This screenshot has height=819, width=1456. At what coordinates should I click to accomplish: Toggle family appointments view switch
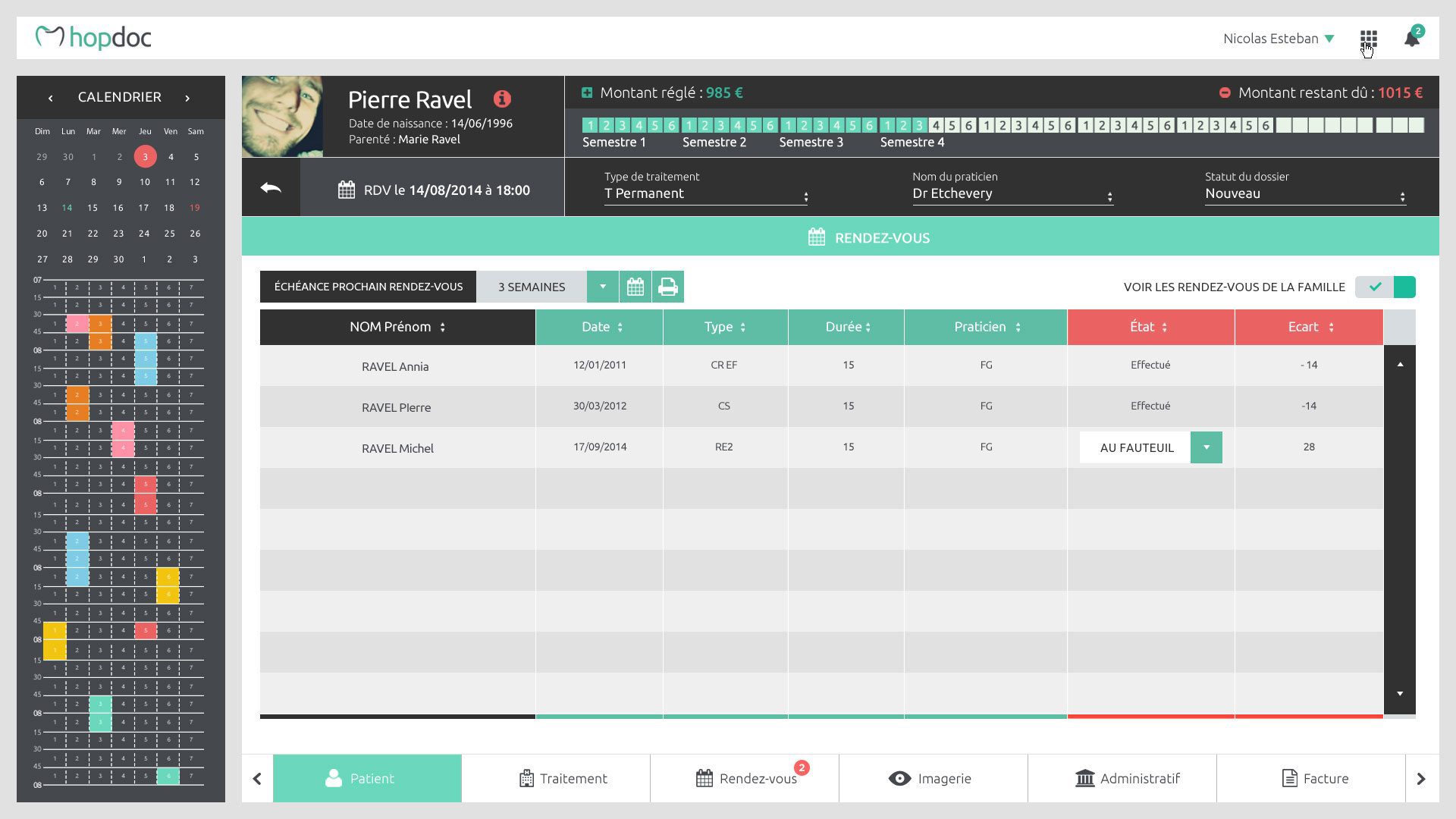[x=1385, y=287]
